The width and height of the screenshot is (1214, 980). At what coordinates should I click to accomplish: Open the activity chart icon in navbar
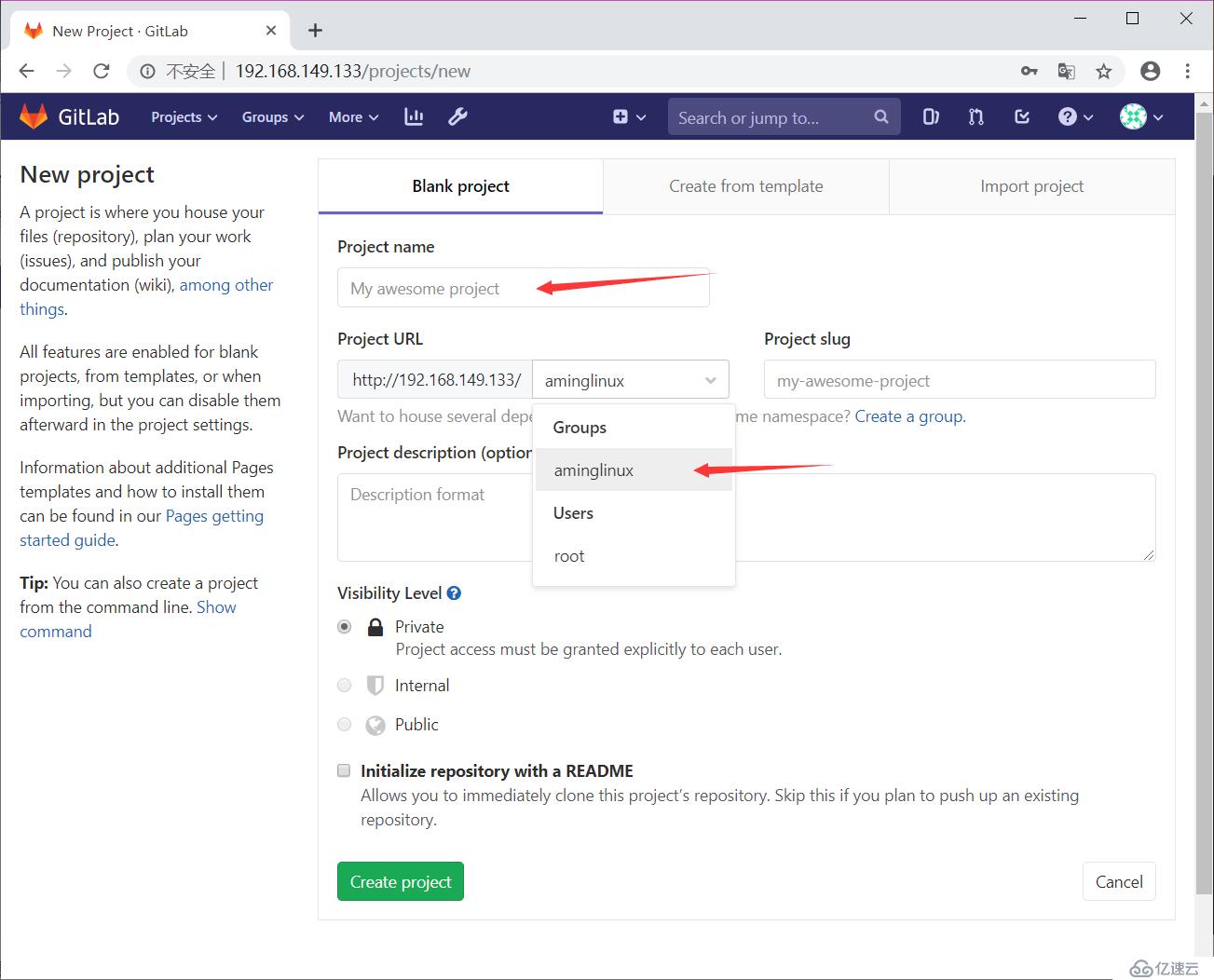pos(414,116)
